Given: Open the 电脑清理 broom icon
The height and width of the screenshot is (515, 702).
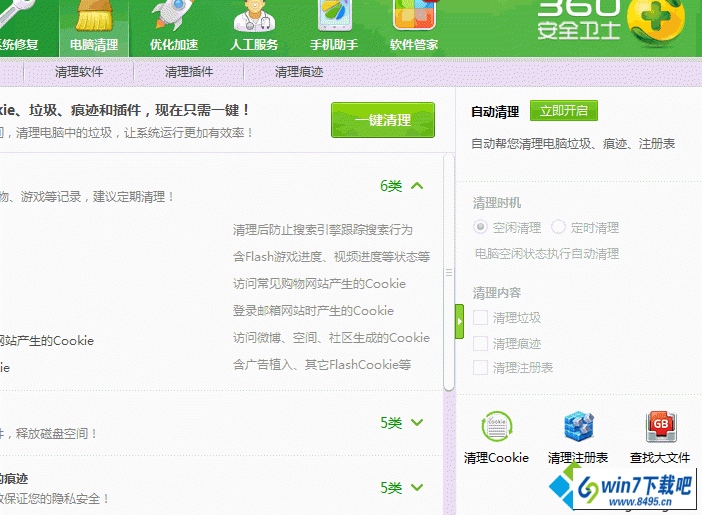Looking at the screenshot, I should (x=94, y=16).
